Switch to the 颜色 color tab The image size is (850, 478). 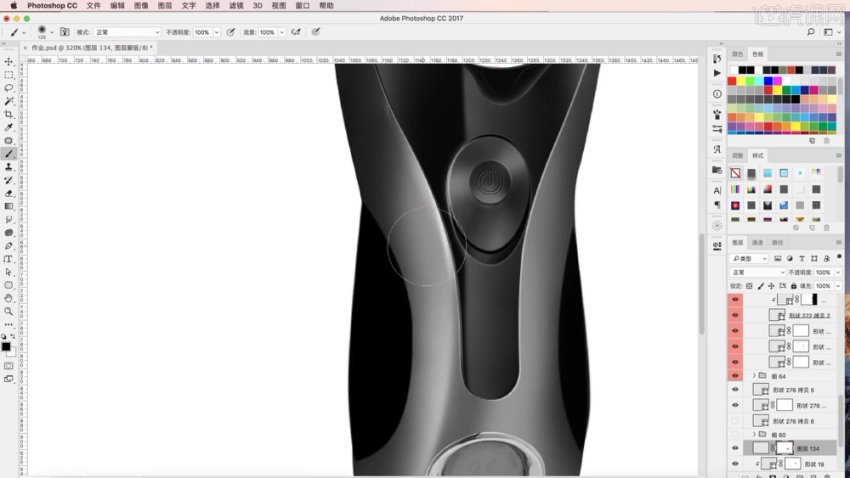(738, 53)
